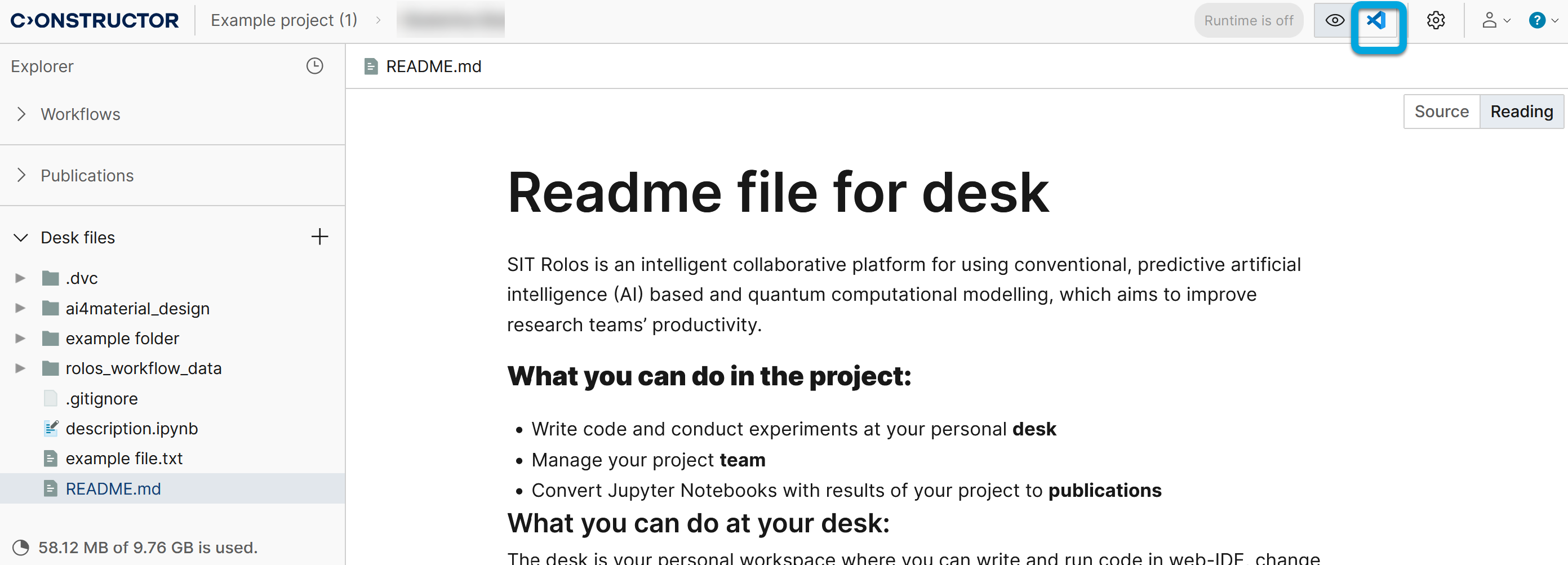The height and width of the screenshot is (565, 1568).
Task: Click the Example project (1) breadcrumb
Action: click(x=283, y=21)
